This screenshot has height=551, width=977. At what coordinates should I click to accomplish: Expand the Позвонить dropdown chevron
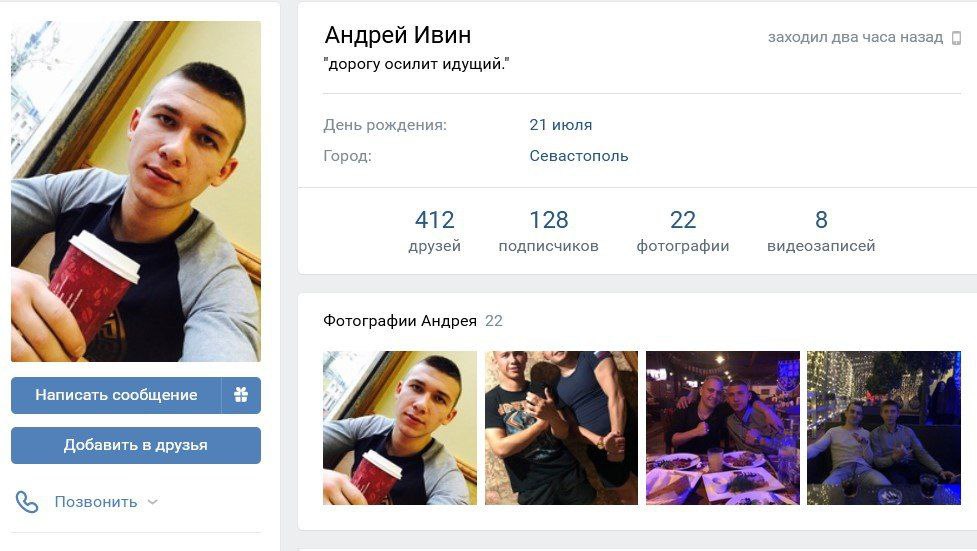153,502
